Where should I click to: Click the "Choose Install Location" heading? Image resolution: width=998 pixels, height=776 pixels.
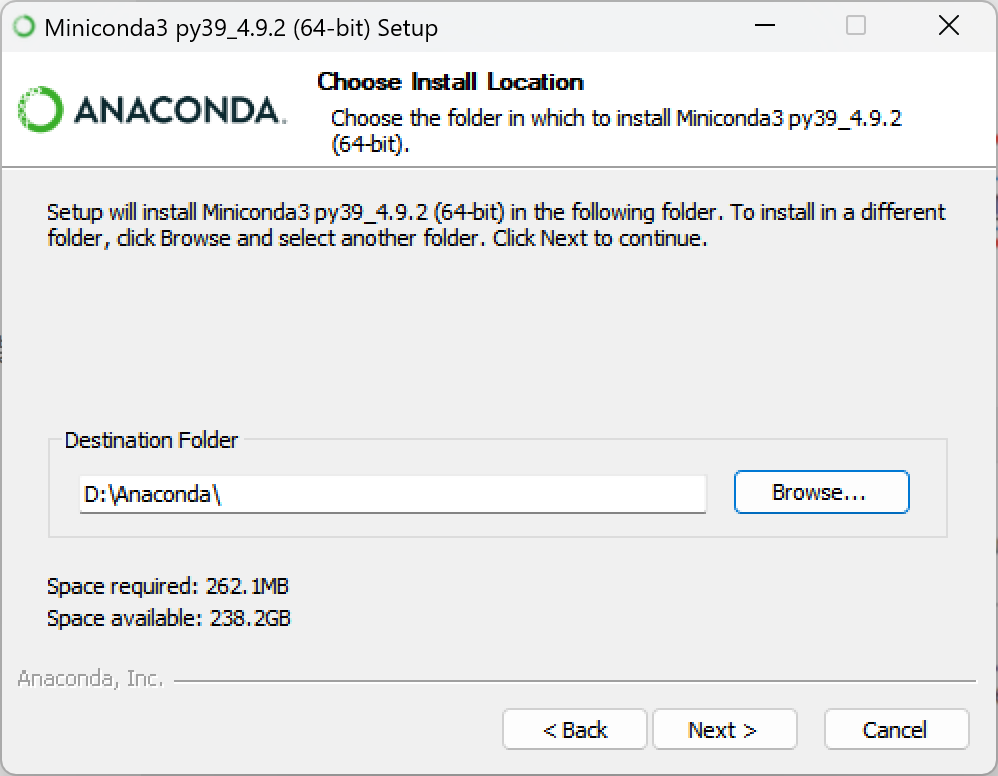point(450,82)
